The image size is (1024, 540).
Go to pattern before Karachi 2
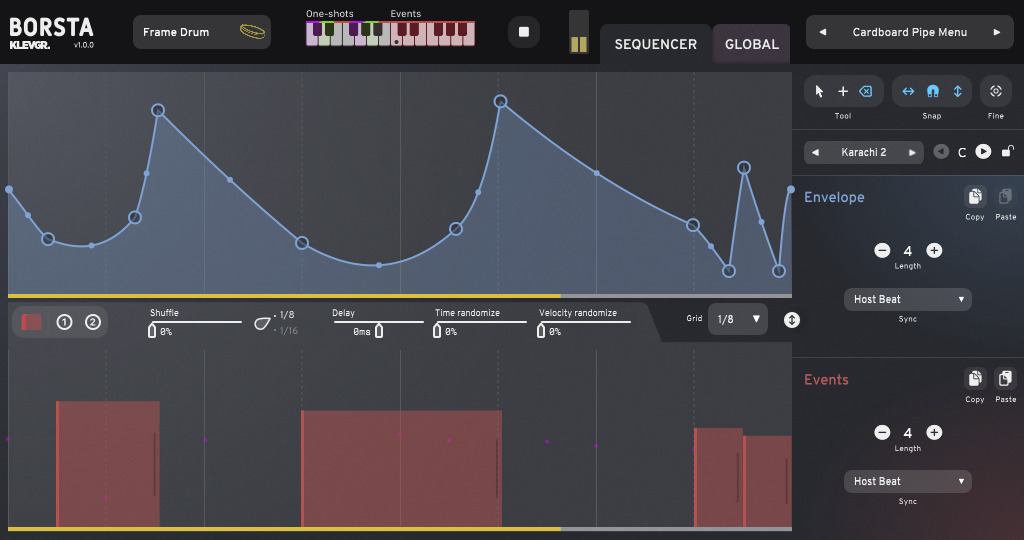point(815,152)
